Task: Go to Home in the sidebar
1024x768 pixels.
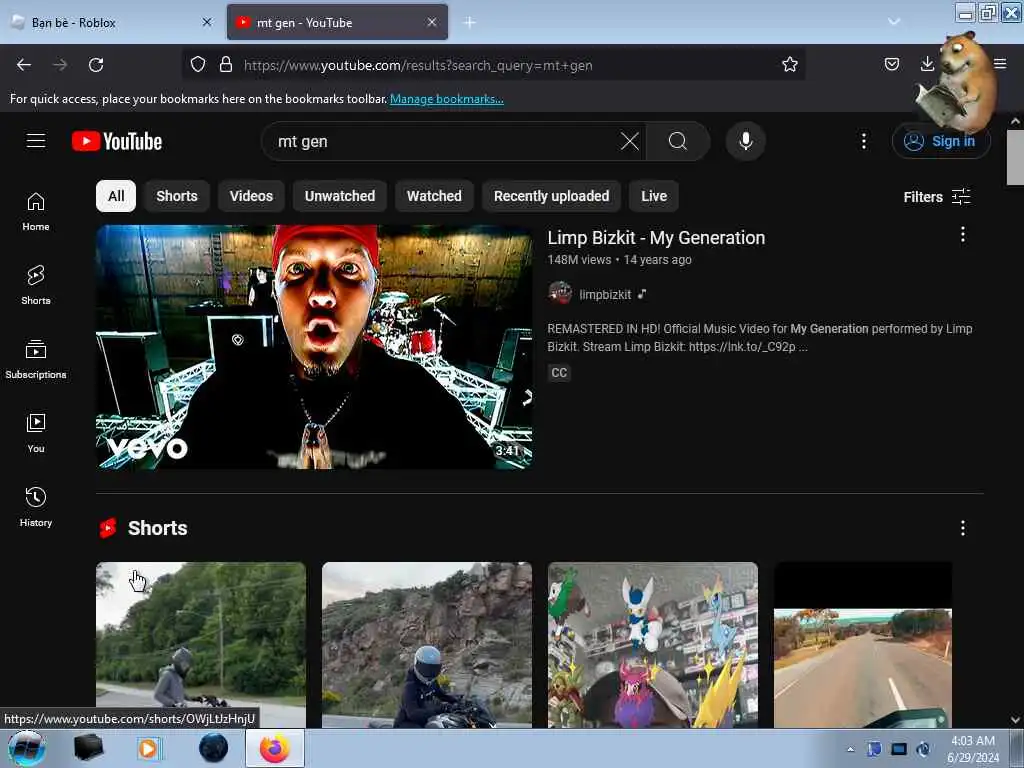Action: coord(36,212)
